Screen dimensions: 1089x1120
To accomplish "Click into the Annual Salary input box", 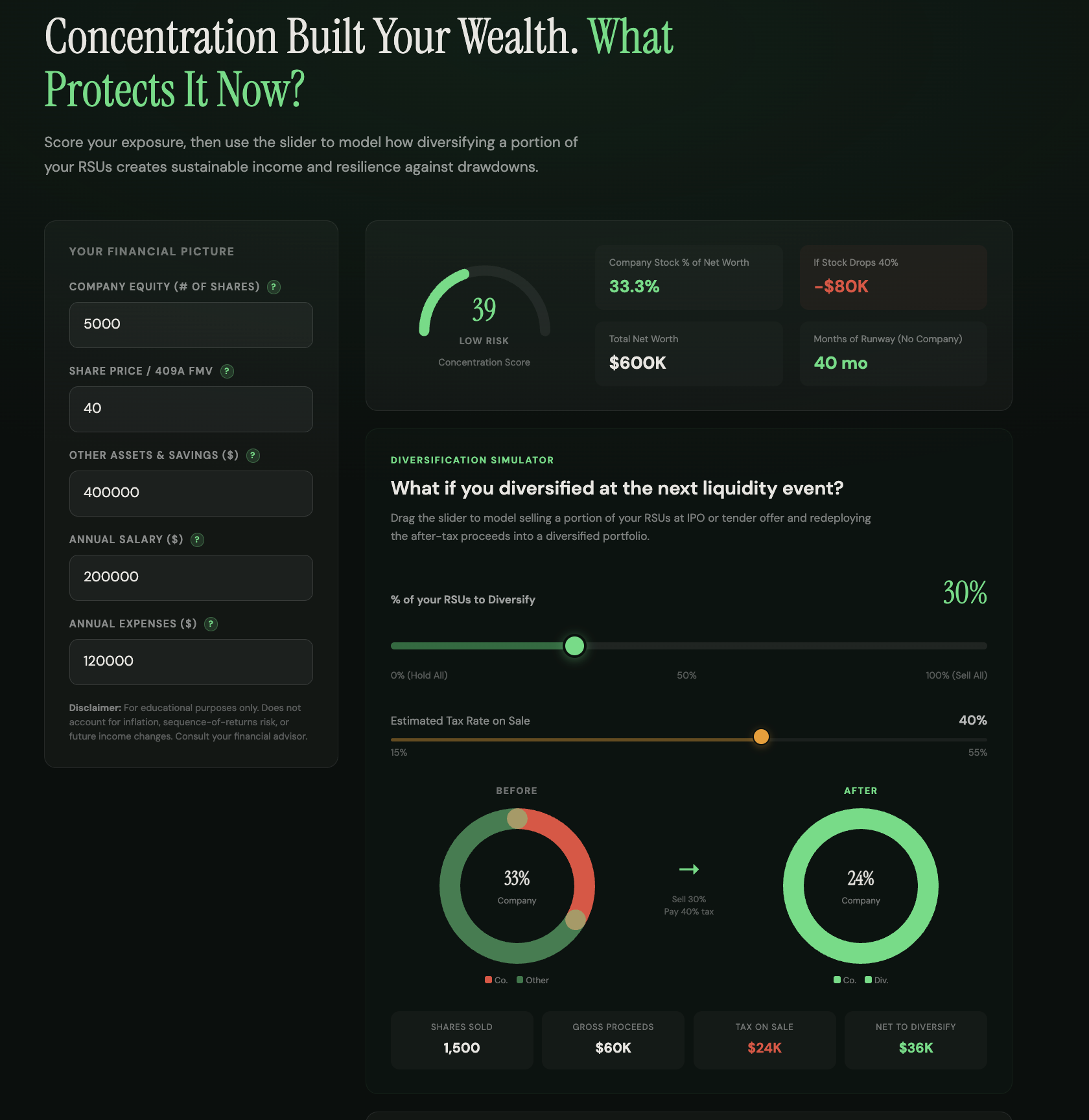I will [191, 577].
